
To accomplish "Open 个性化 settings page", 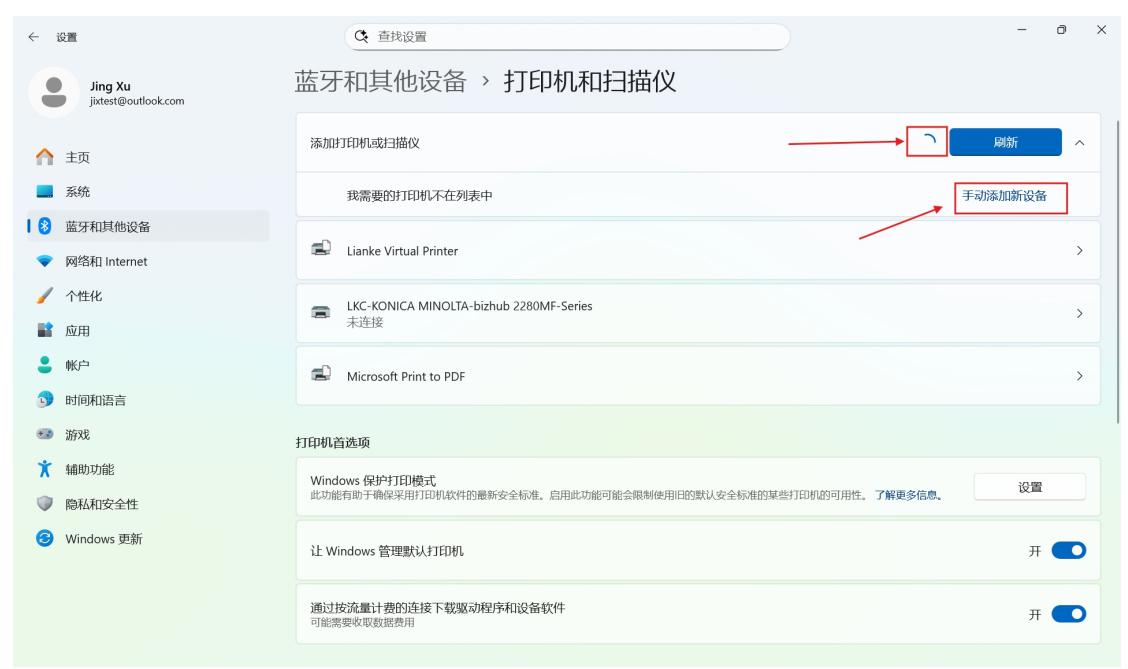I will pyautogui.click(x=148, y=296).
